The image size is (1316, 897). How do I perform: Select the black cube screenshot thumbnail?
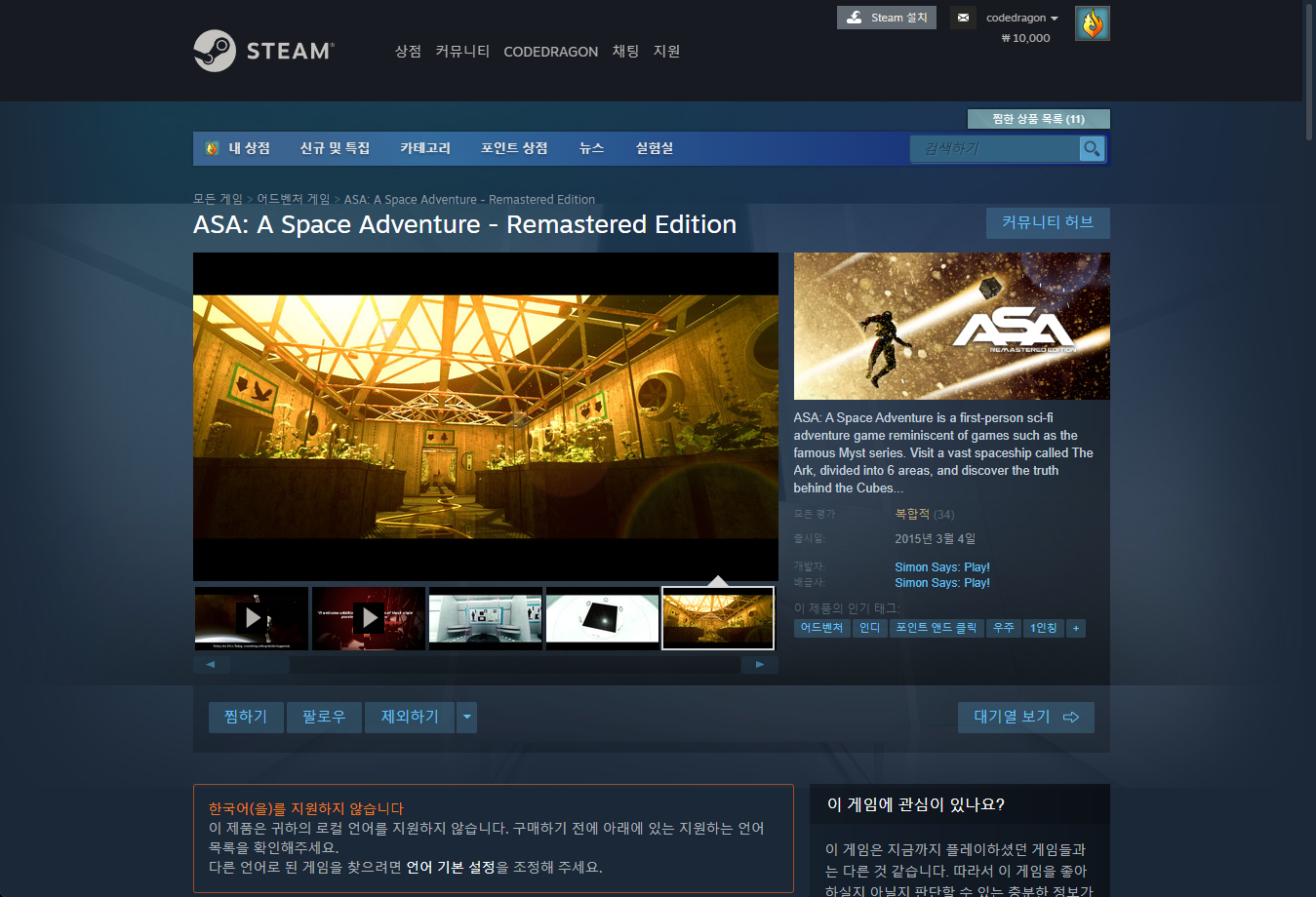(x=603, y=618)
